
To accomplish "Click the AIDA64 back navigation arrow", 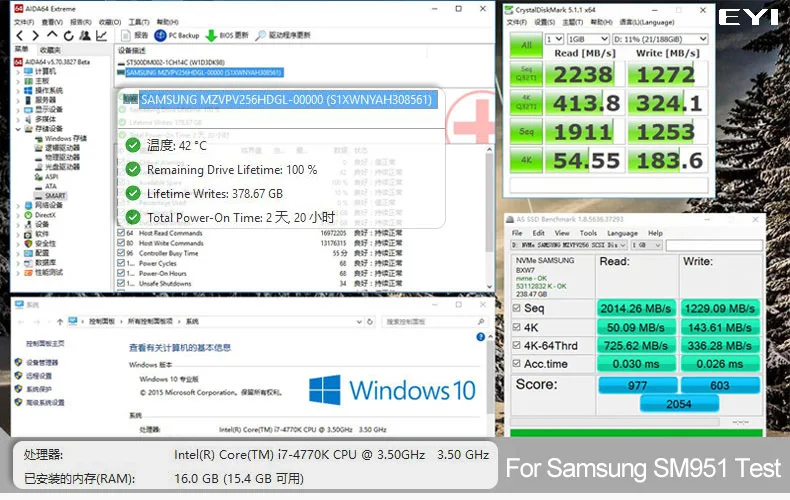I will click(x=20, y=35).
